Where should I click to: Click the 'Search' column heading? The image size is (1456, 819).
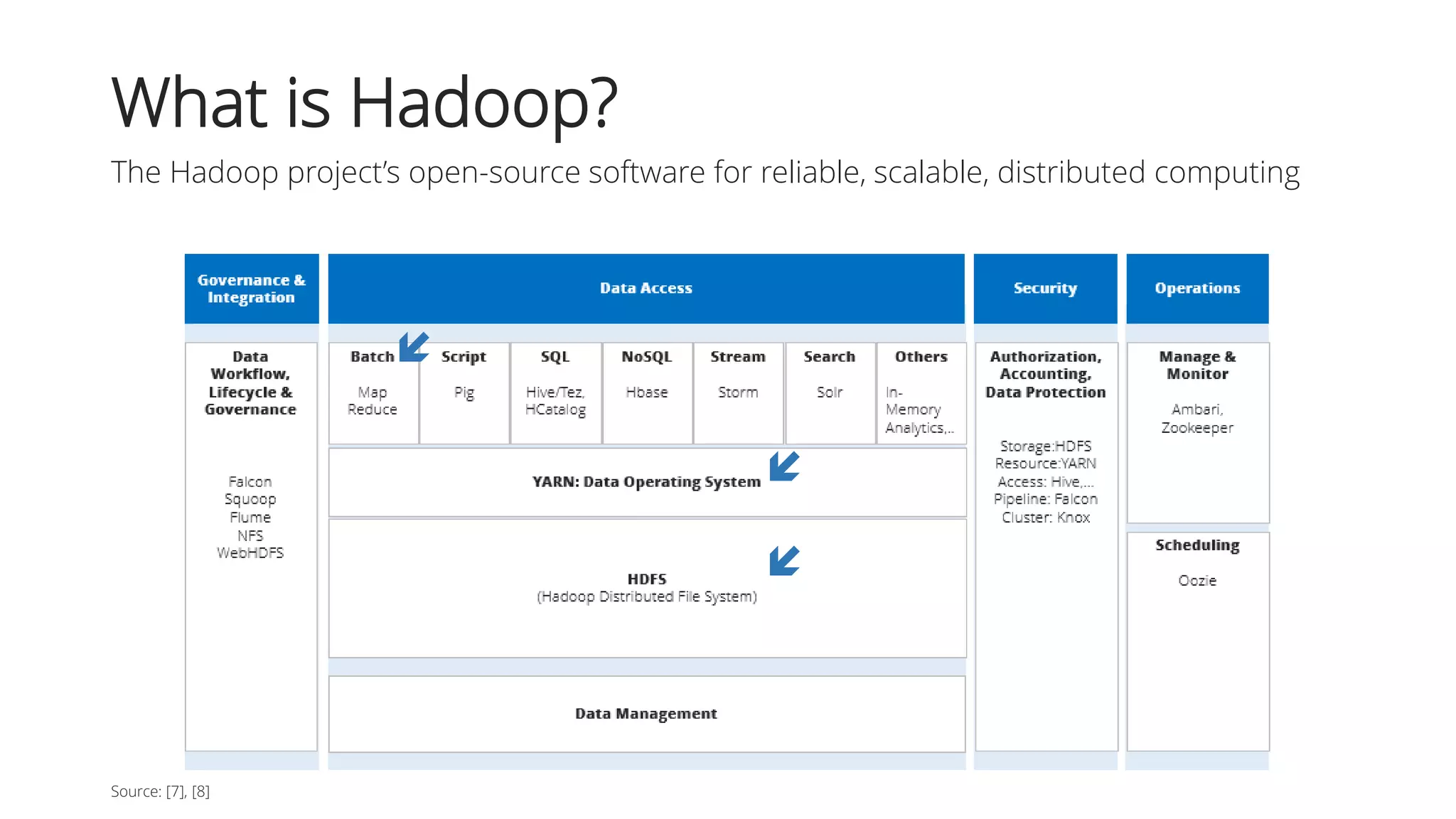[x=830, y=357]
